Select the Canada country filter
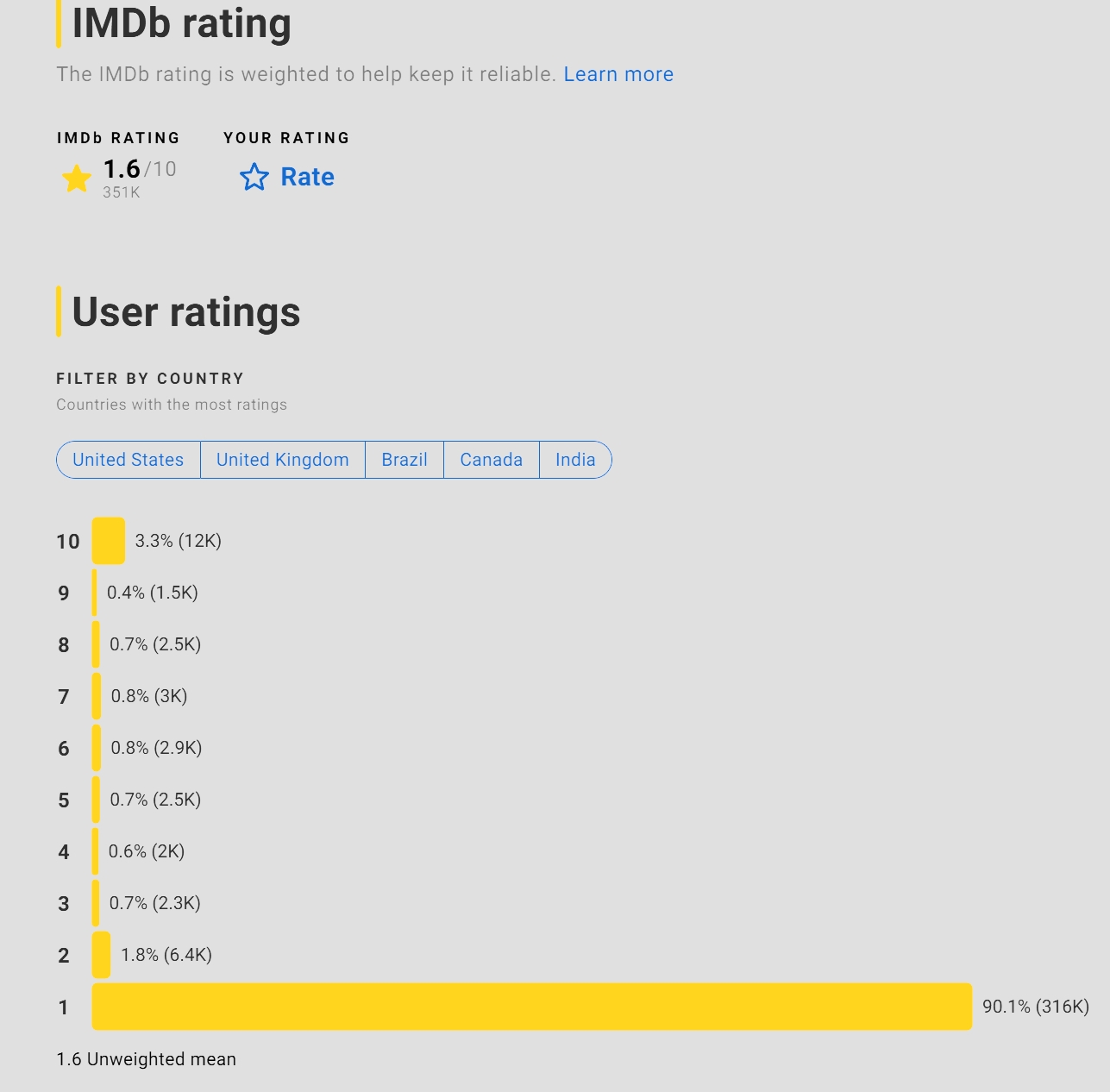 492,460
